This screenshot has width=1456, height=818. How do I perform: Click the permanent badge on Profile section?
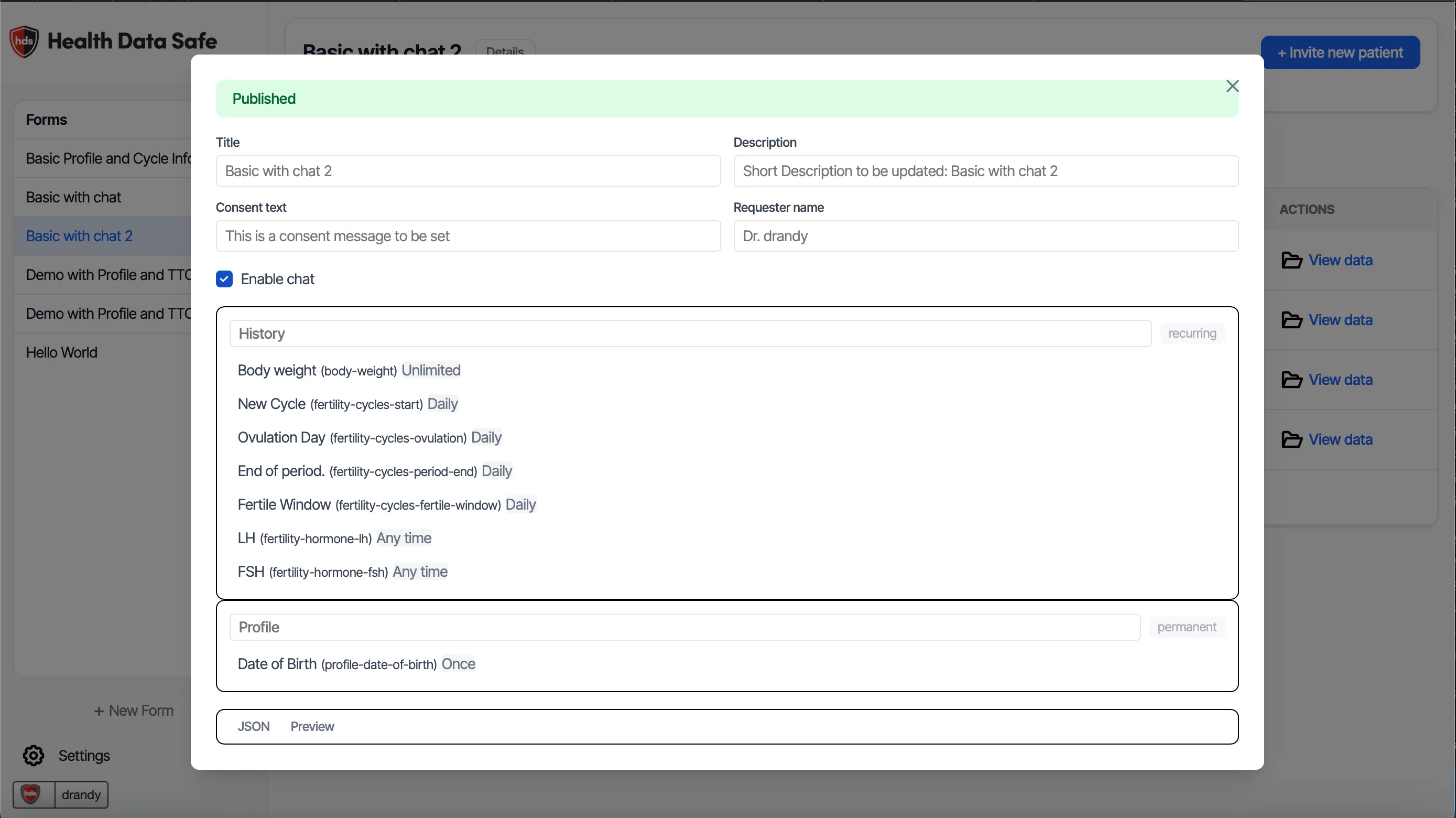[x=1187, y=627]
